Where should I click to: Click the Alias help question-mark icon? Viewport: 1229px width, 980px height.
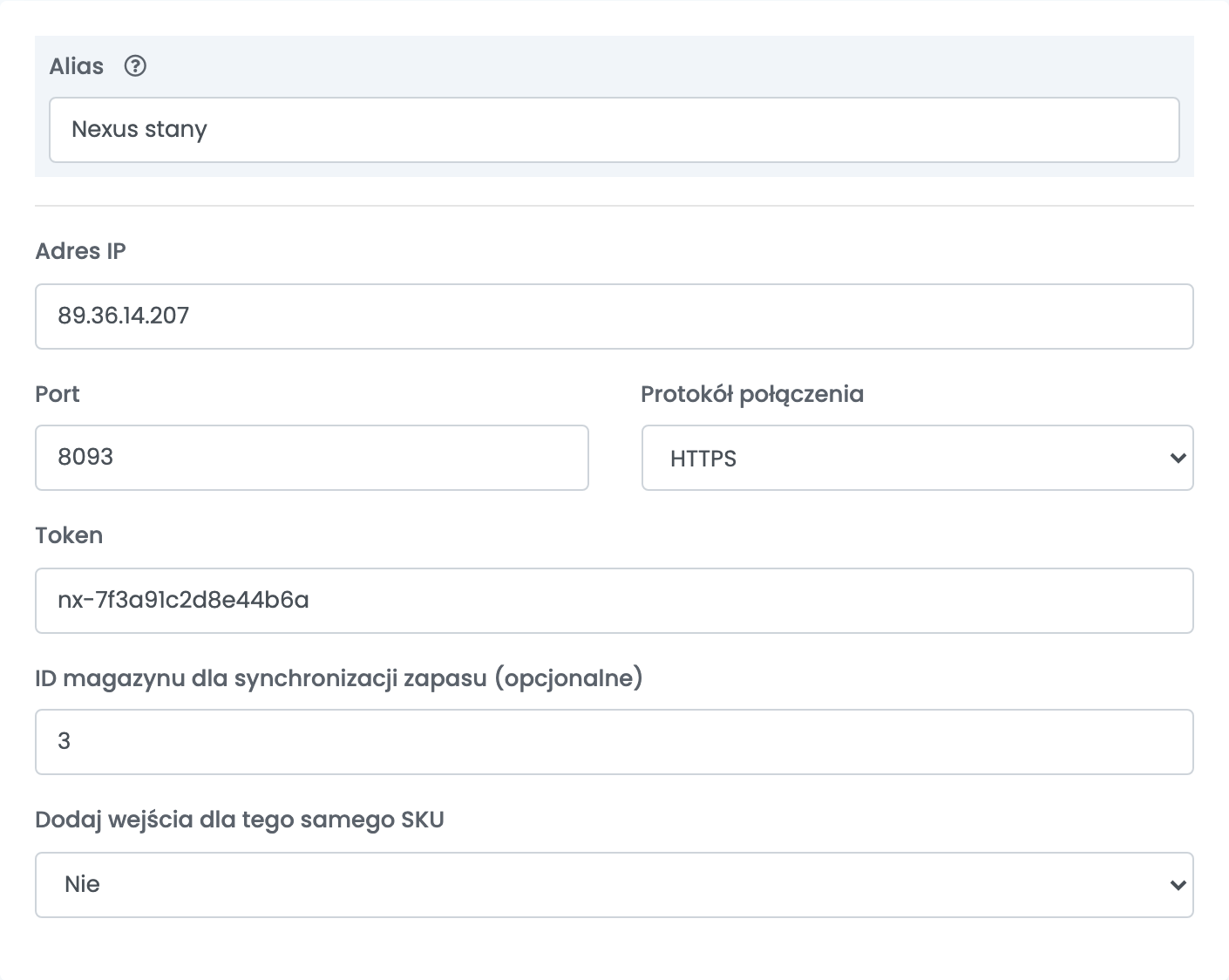tap(135, 66)
